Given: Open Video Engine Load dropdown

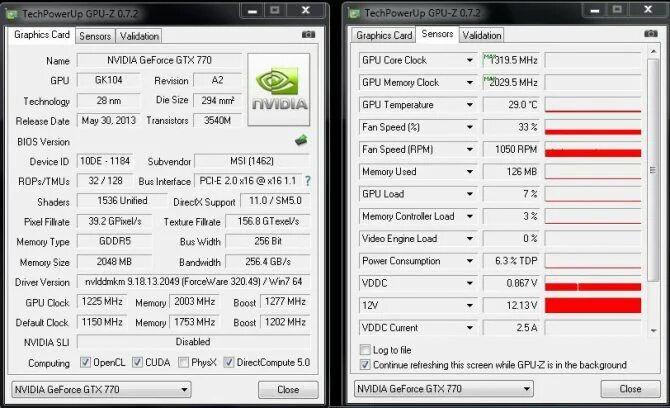Looking at the screenshot, I should coord(470,238).
